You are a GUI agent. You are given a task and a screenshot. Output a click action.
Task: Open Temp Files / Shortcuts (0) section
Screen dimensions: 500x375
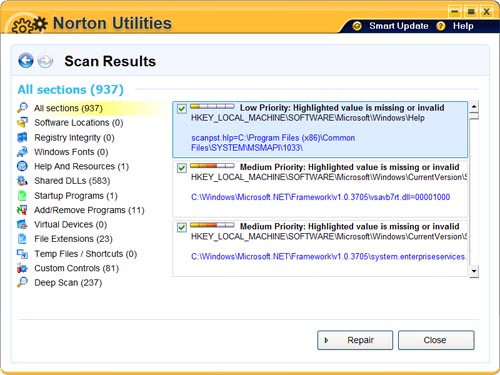tap(86, 254)
